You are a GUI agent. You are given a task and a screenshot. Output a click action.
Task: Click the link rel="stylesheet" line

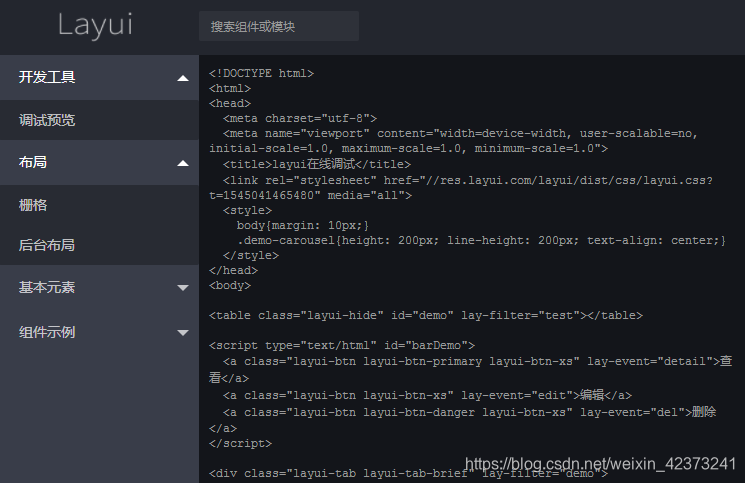click(x=461, y=188)
